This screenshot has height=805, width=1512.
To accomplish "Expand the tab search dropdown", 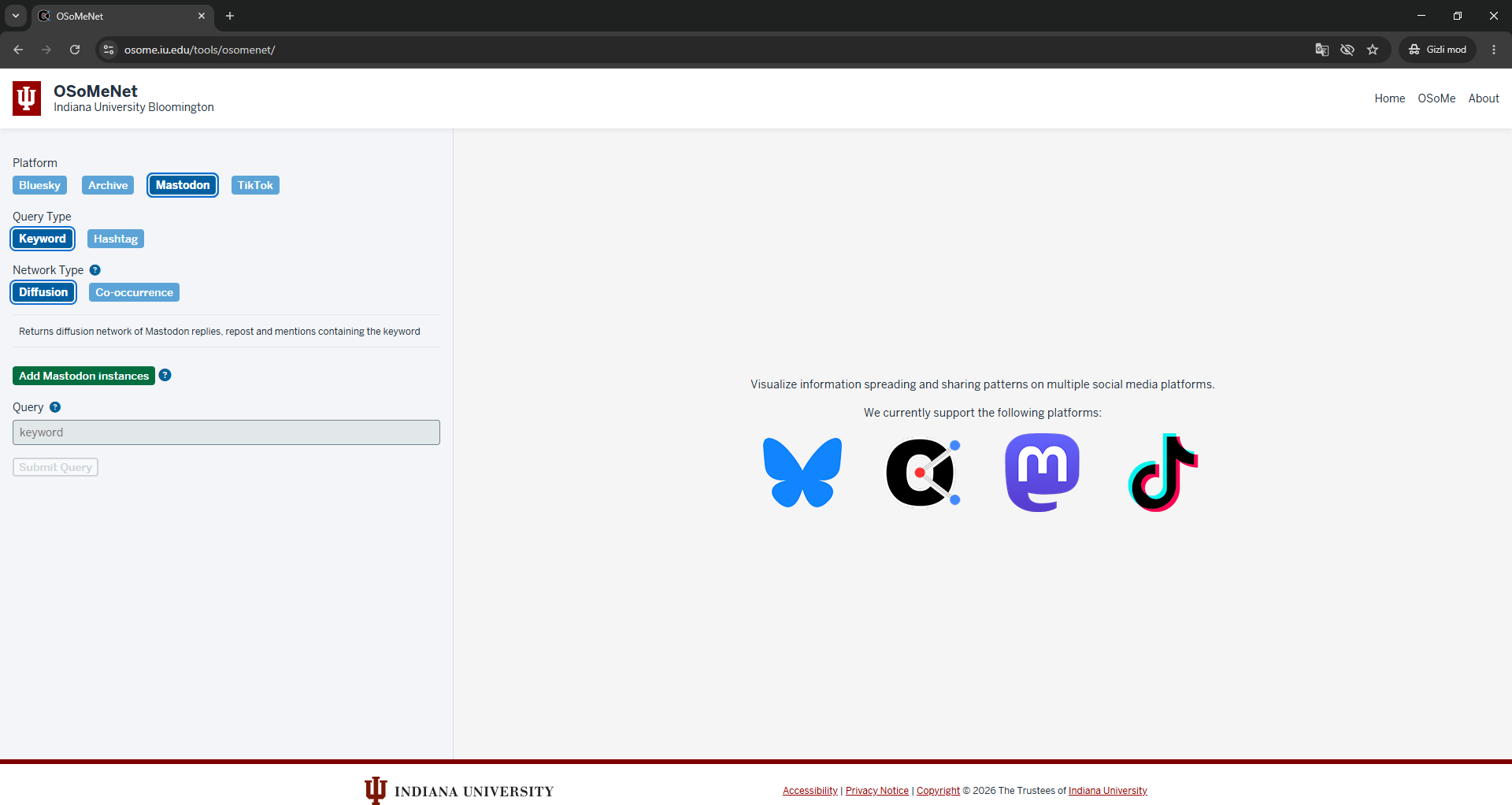I will pyautogui.click(x=16, y=16).
